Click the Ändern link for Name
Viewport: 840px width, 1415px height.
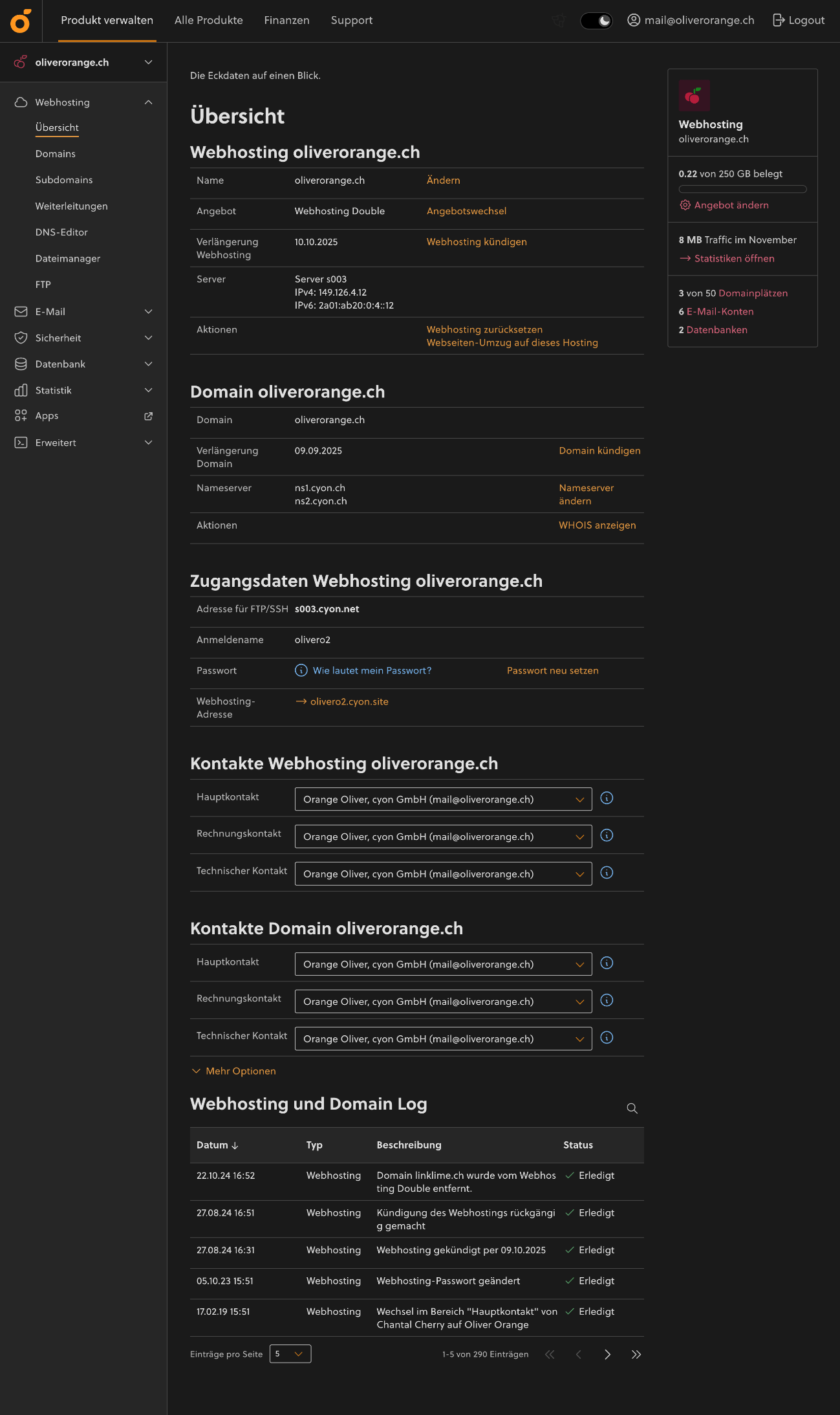tap(444, 181)
